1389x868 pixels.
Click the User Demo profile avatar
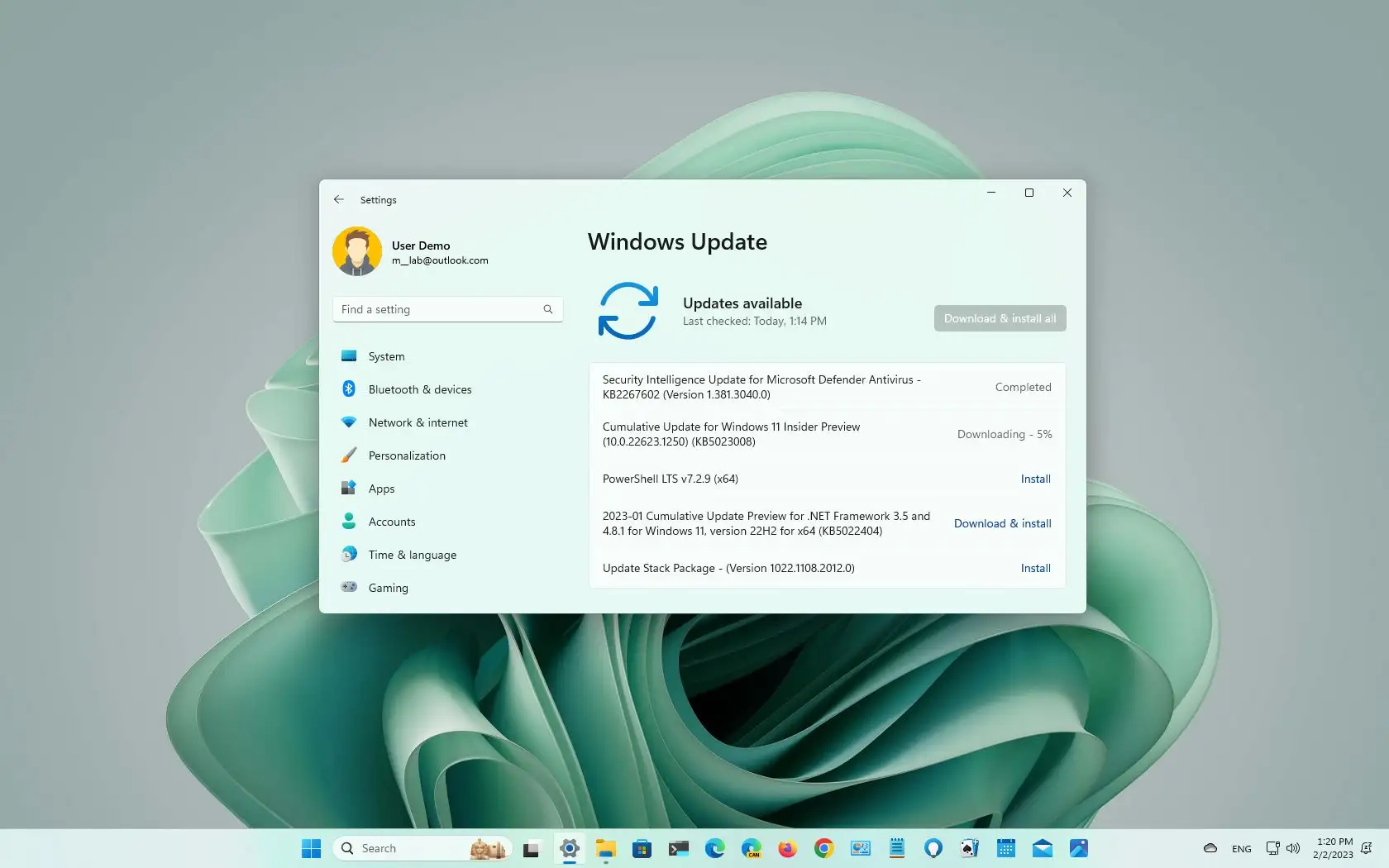pyautogui.click(x=357, y=251)
